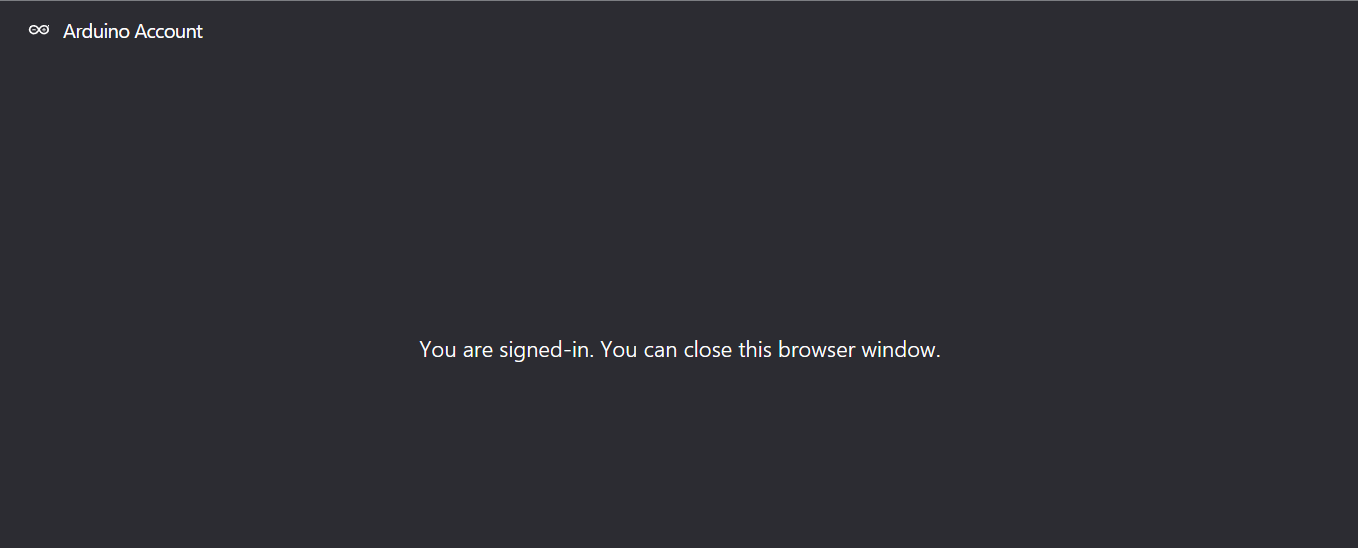Image resolution: width=1358 pixels, height=548 pixels.
Task: Click the word "this" in the message
Action: pyautogui.click(x=755, y=350)
